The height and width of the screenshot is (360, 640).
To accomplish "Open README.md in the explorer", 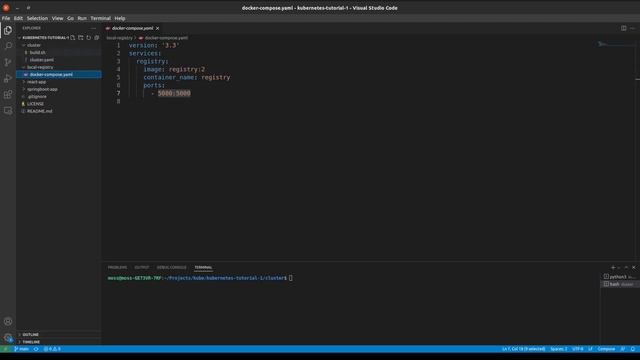I will [x=40, y=111].
